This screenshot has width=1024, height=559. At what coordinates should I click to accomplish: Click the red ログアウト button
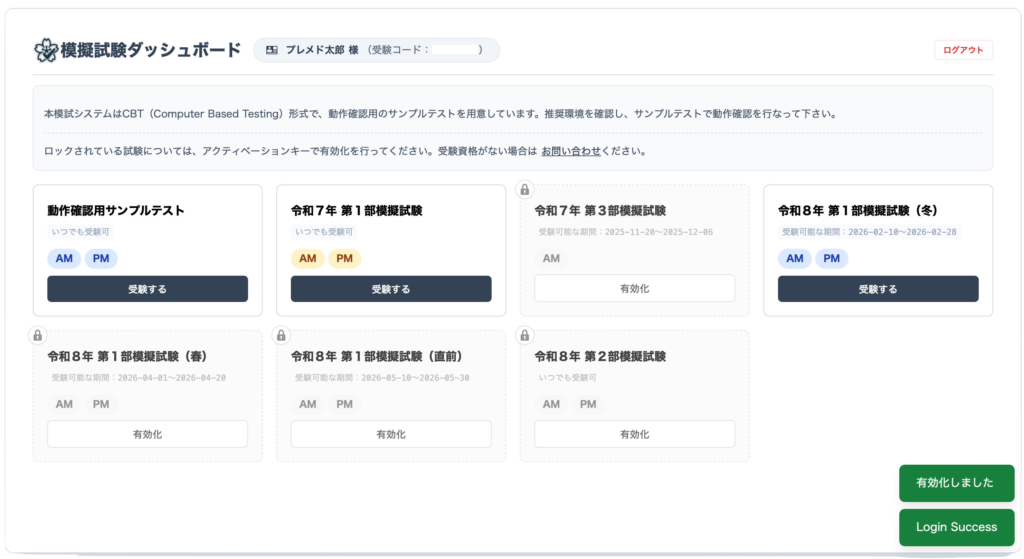pyautogui.click(x=963, y=50)
